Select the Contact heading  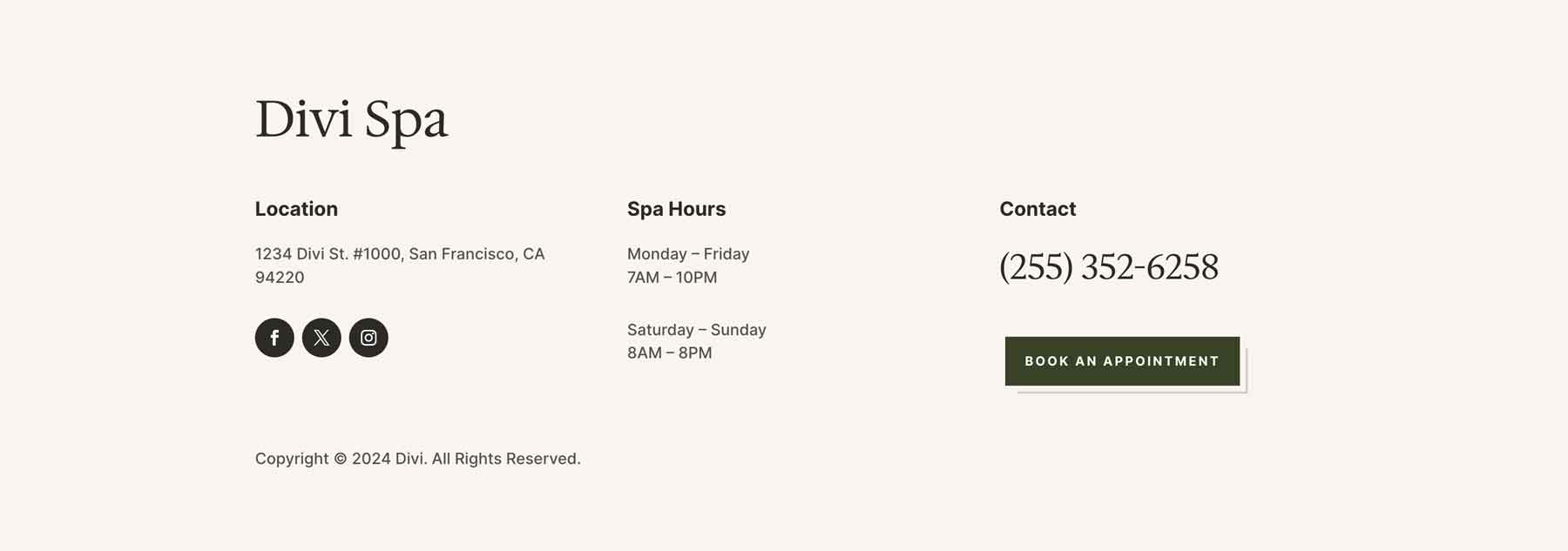tap(1037, 209)
